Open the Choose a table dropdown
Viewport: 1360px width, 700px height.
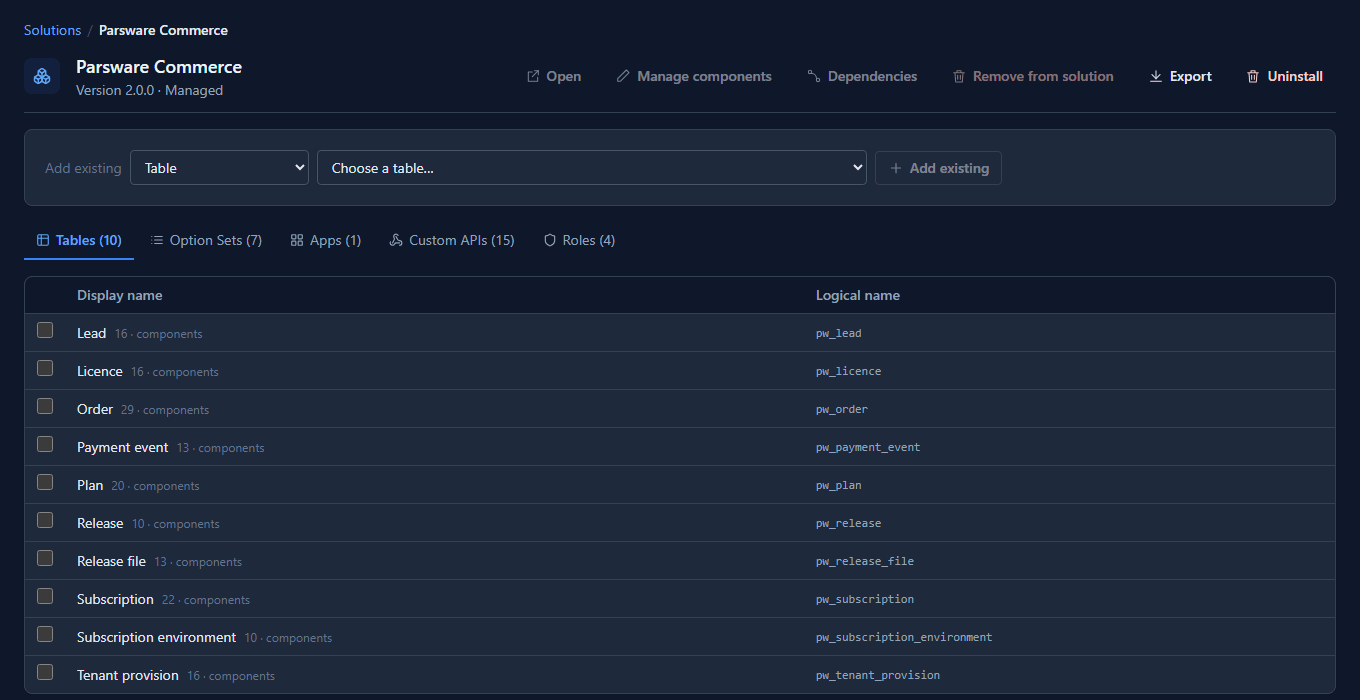pos(592,168)
